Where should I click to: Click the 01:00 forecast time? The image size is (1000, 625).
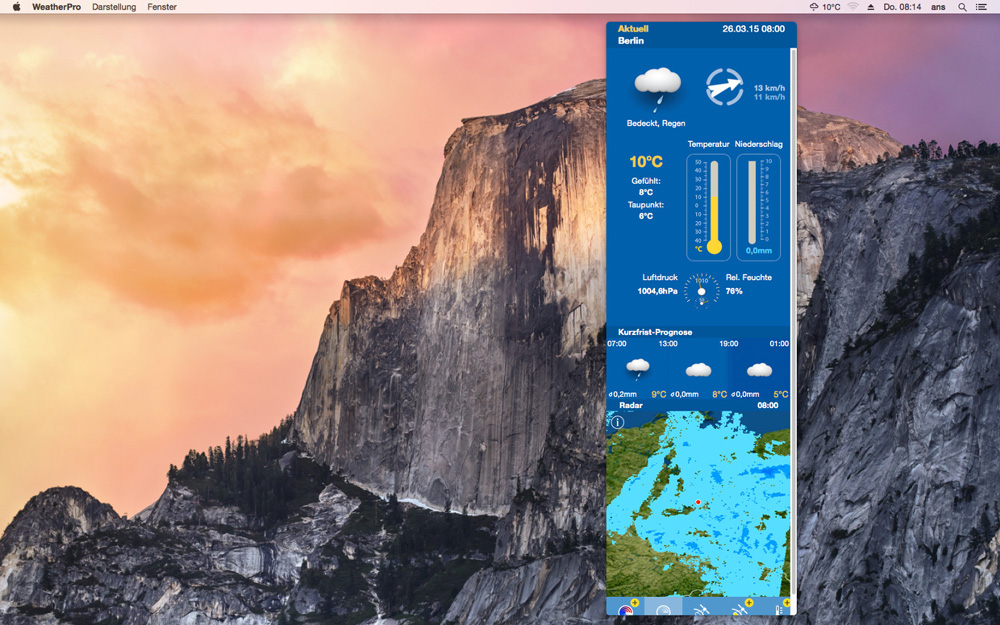(x=779, y=344)
